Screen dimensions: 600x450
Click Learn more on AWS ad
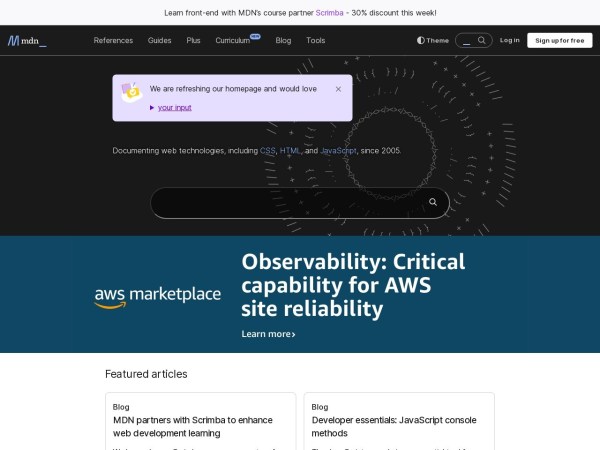[x=268, y=334]
